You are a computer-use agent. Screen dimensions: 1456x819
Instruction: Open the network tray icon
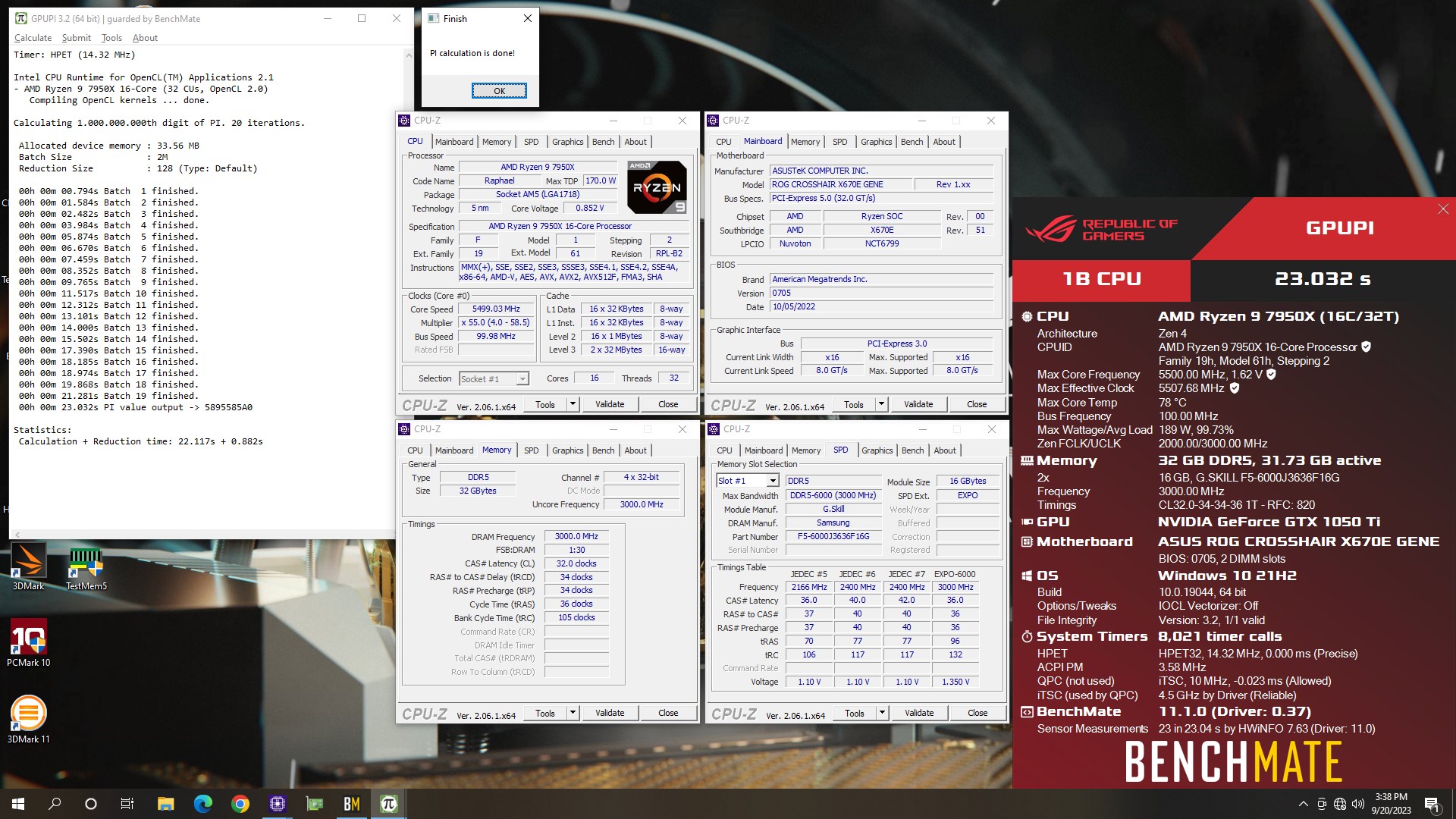click(x=1340, y=804)
